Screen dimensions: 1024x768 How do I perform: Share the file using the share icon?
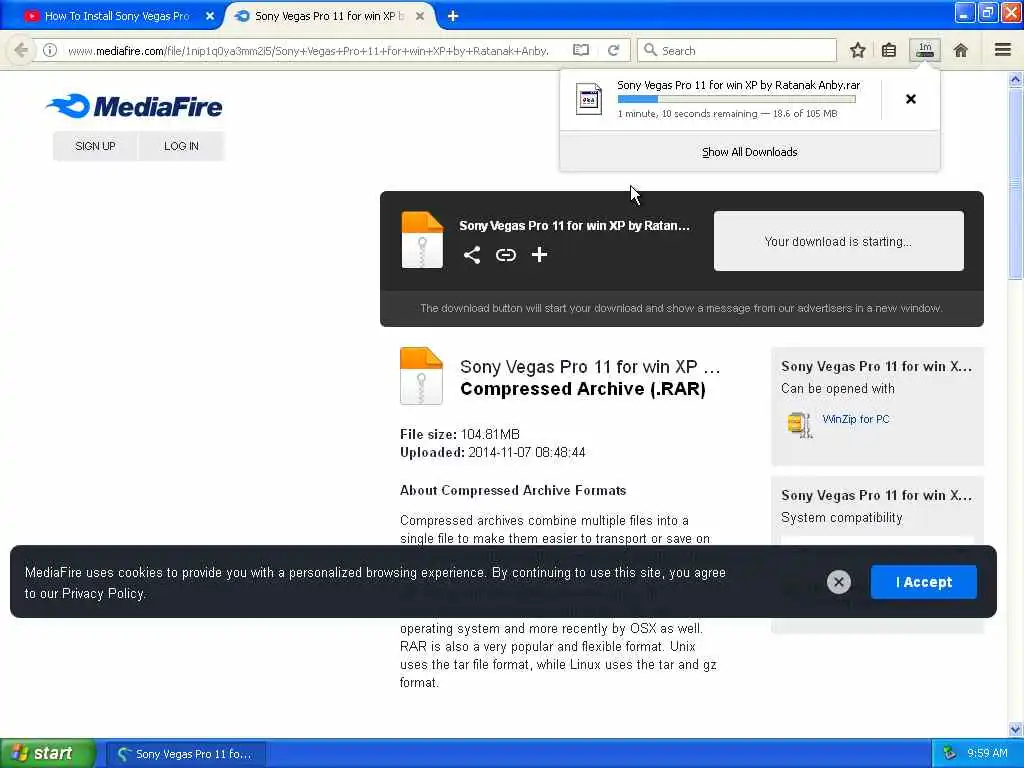coord(472,255)
